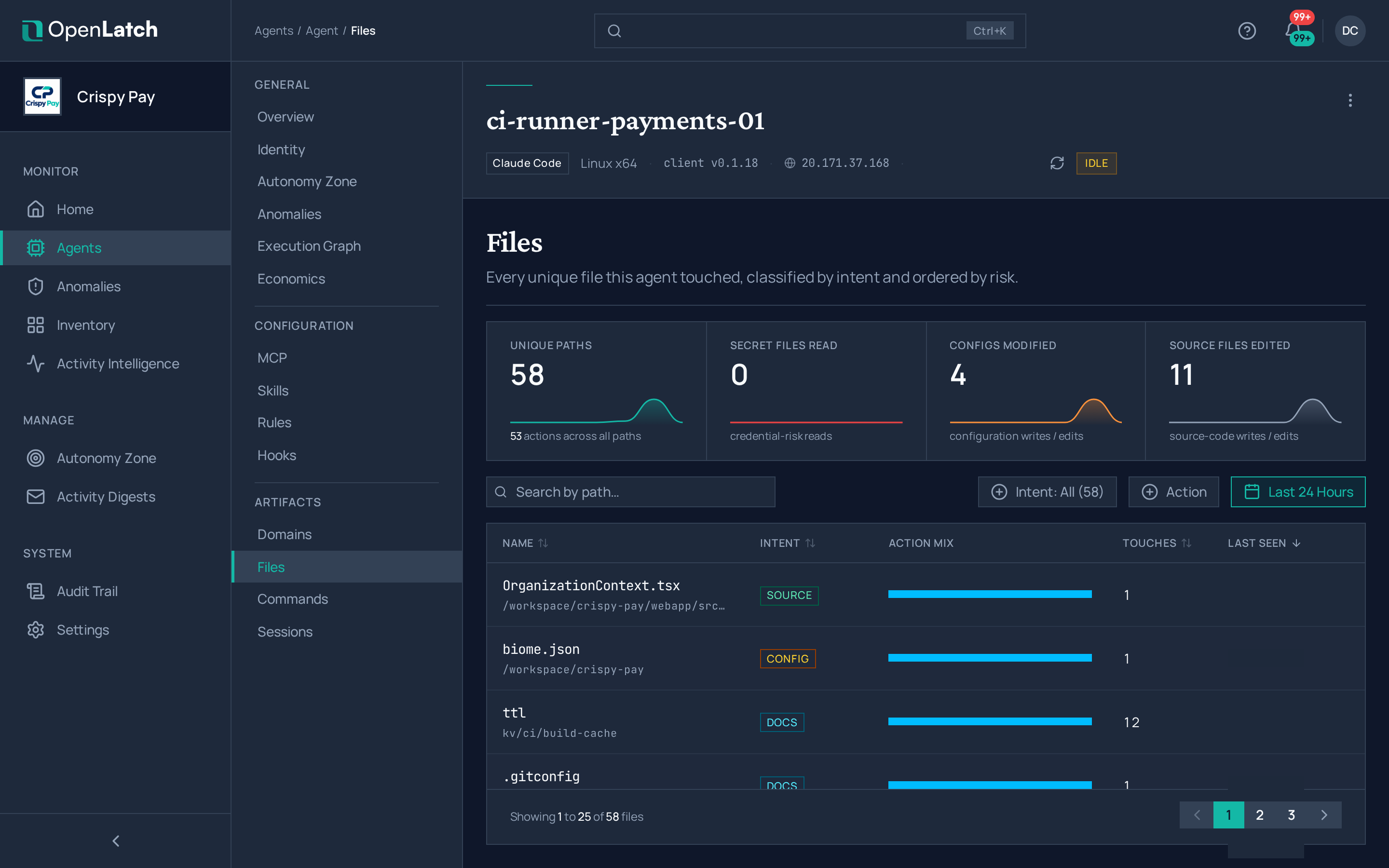Go to Home in the Monitor sidebar

click(115, 209)
